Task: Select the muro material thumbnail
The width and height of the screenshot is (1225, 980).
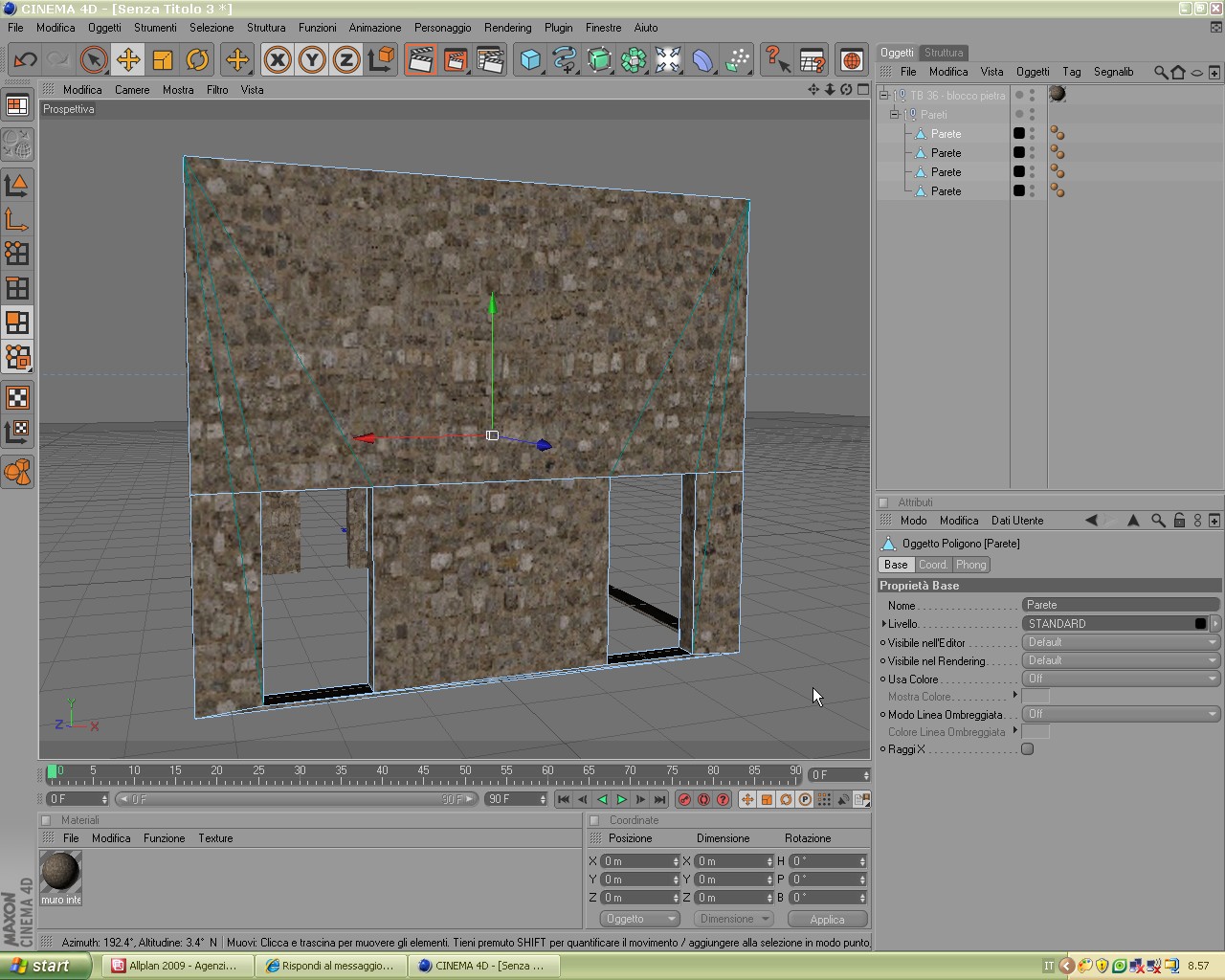Action: [x=61, y=873]
